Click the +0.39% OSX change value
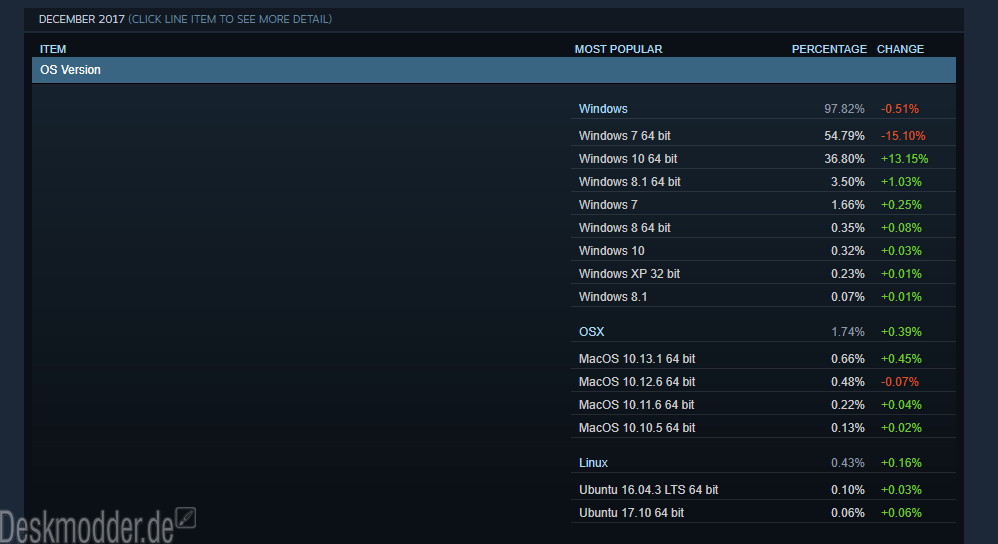This screenshot has height=544, width=998. (901, 331)
